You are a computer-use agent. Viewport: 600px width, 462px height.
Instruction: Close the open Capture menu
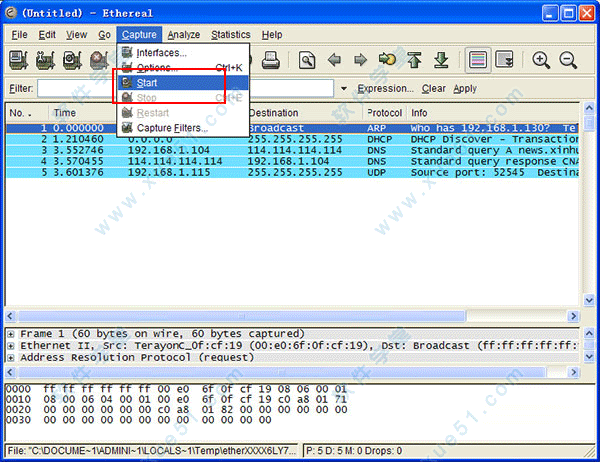click(139, 35)
